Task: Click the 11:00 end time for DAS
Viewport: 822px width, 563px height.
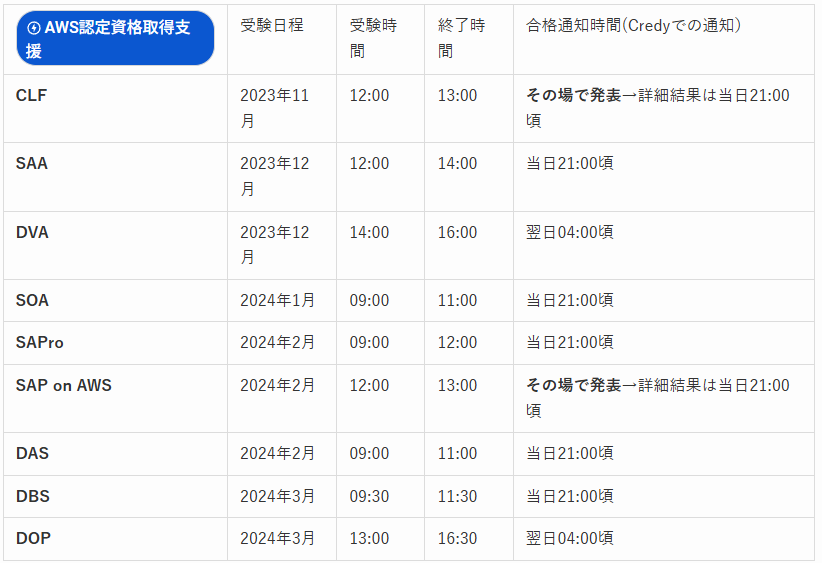Action: click(x=458, y=453)
